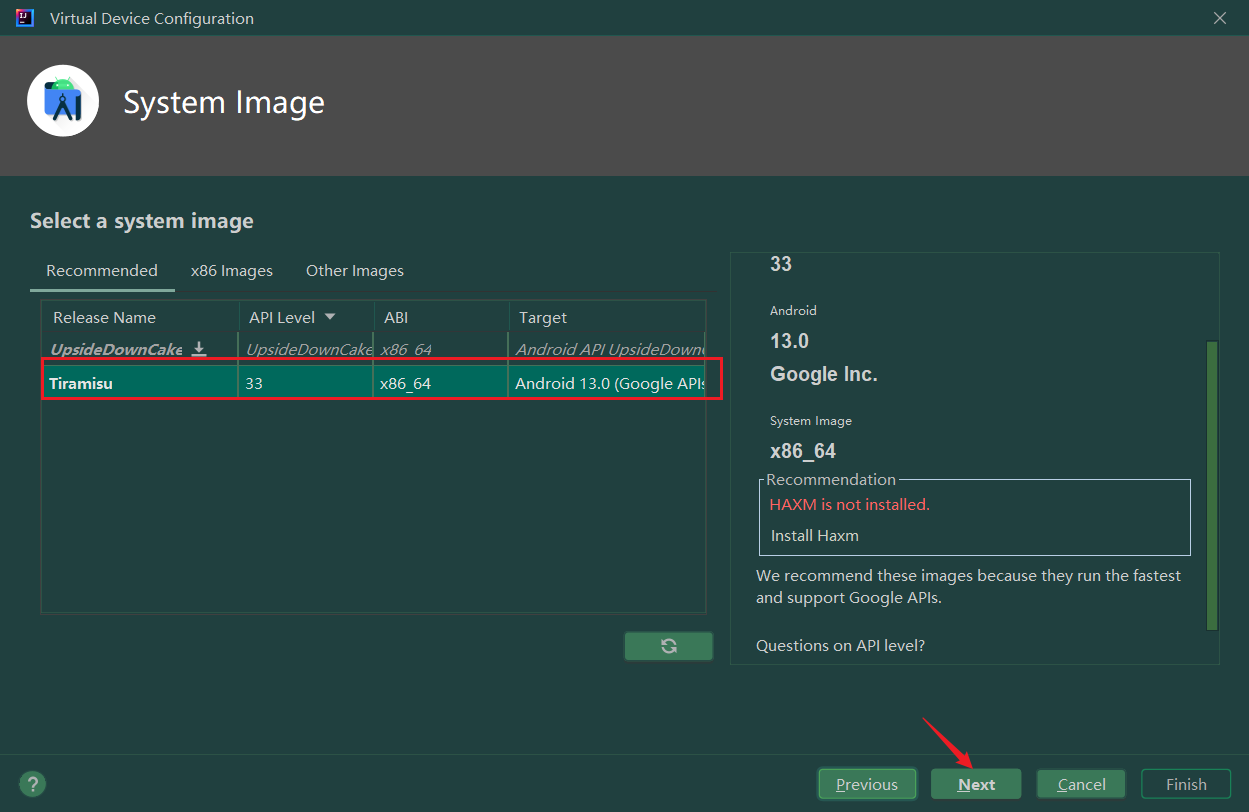1249x812 pixels.
Task: Click the Android Studio logo in the header
Action: click(x=63, y=100)
